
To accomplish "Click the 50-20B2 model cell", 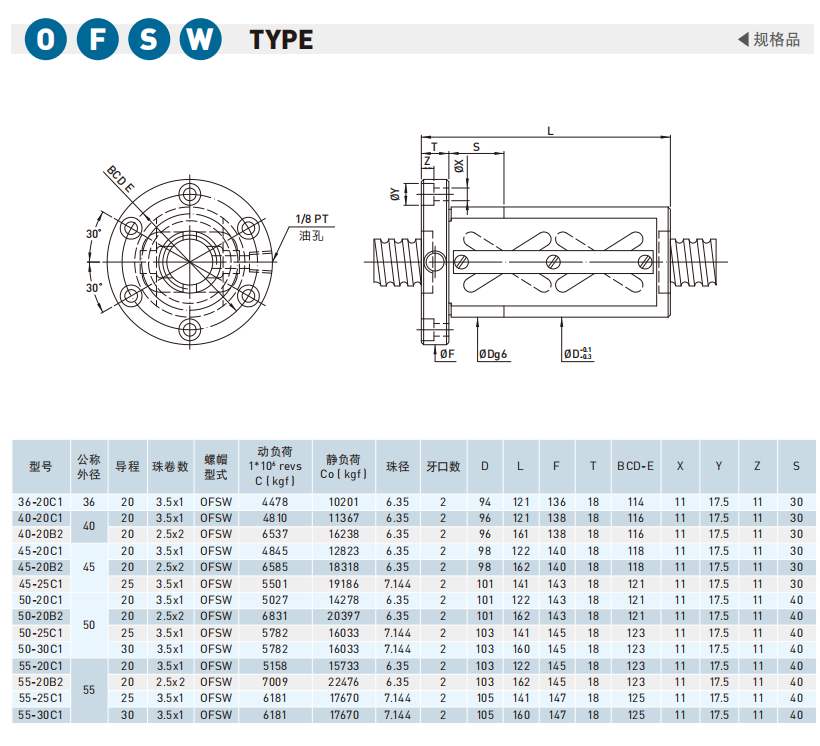I will [40, 616].
